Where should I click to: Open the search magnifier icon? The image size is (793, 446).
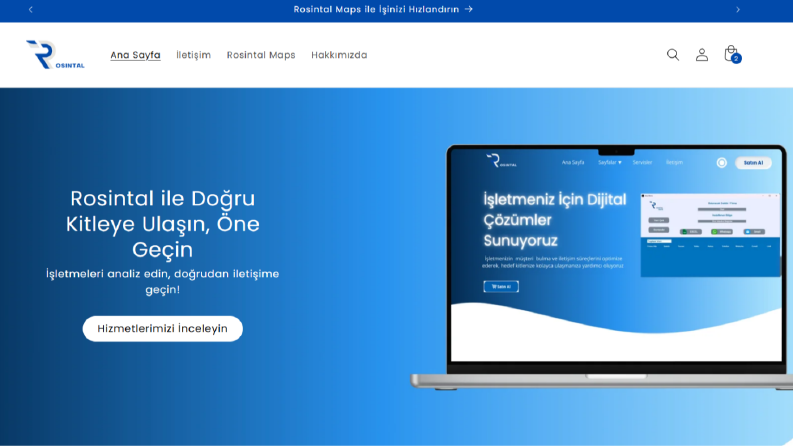pos(673,55)
